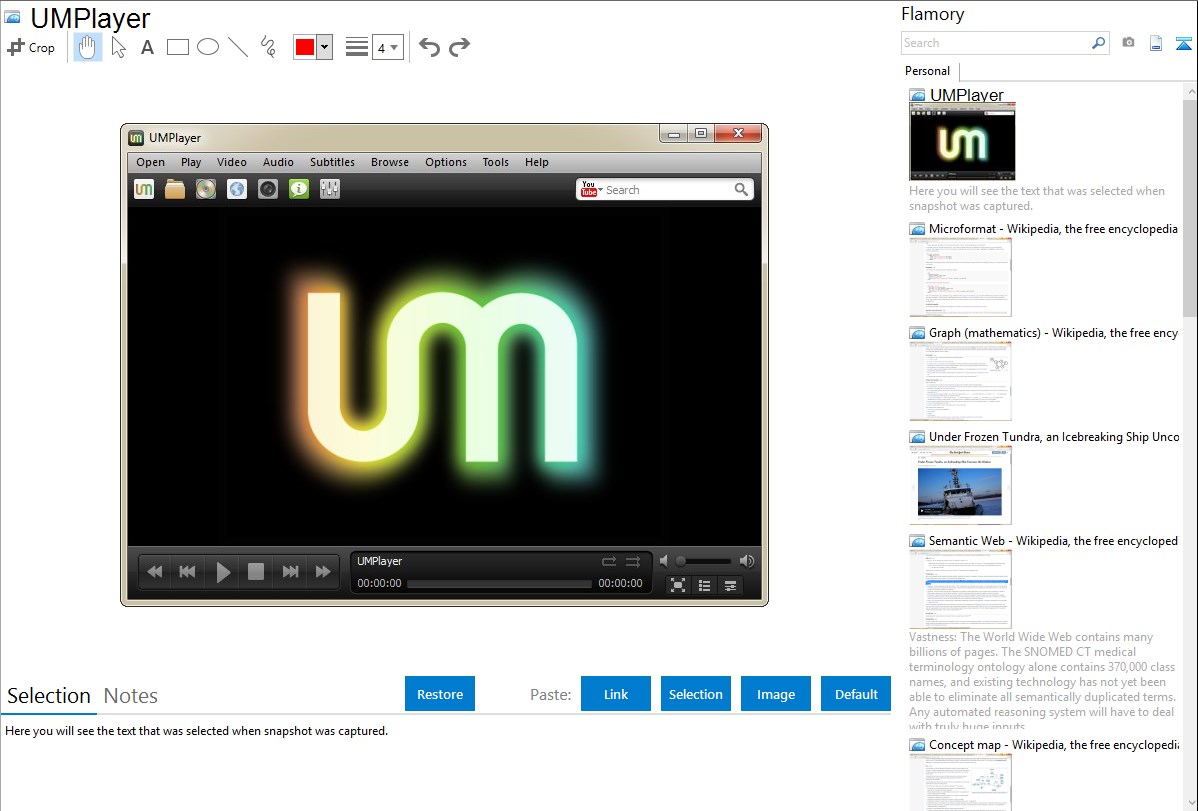1198x811 pixels.
Task: Toggle shuffle mode in UMPlayer
Action: 633,561
